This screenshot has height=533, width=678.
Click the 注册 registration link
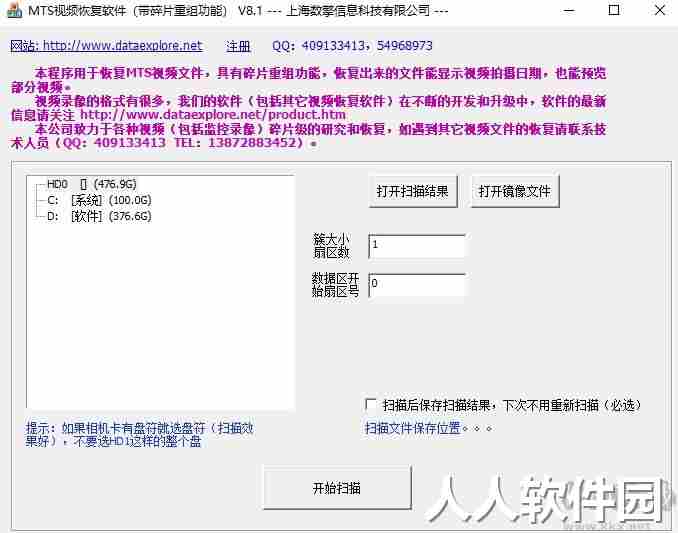[x=238, y=46]
